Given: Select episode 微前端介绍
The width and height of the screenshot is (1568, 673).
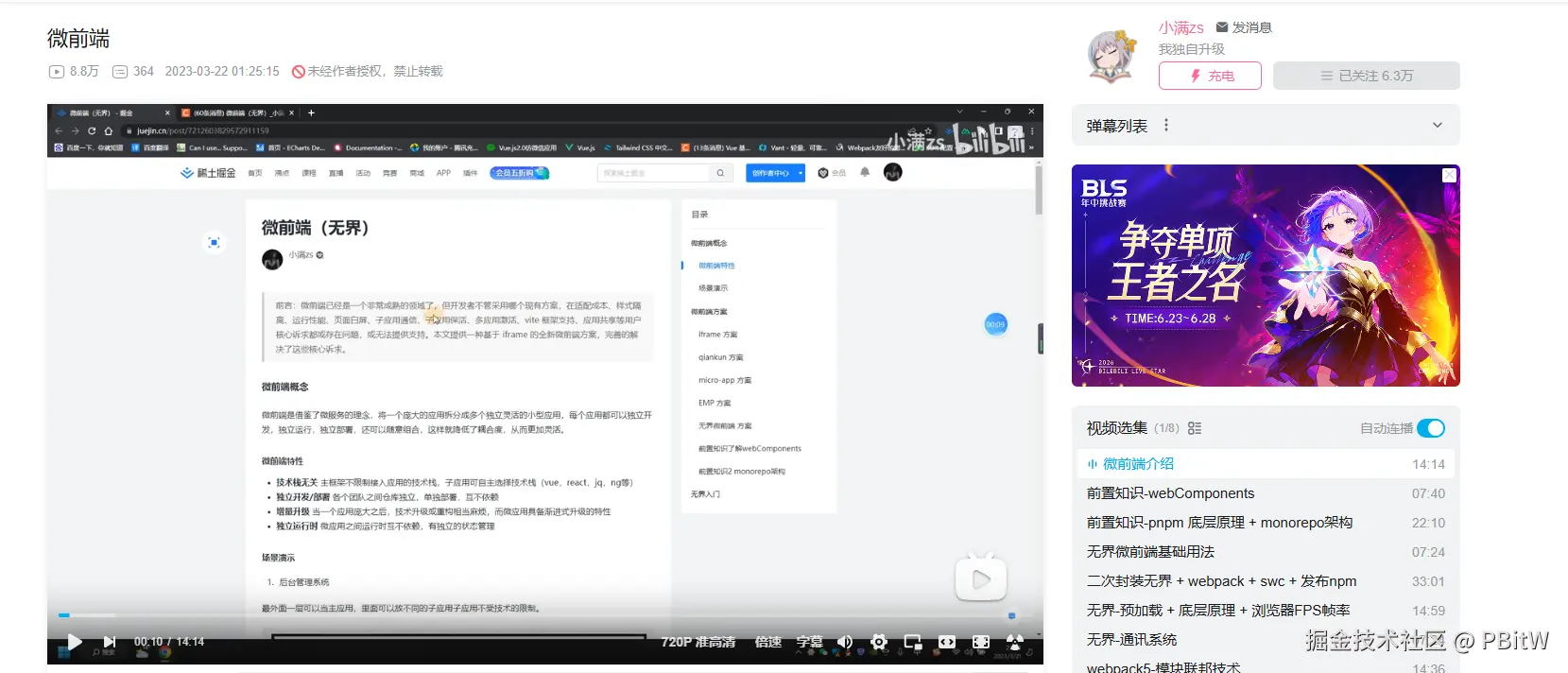Looking at the screenshot, I should pos(1266,464).
